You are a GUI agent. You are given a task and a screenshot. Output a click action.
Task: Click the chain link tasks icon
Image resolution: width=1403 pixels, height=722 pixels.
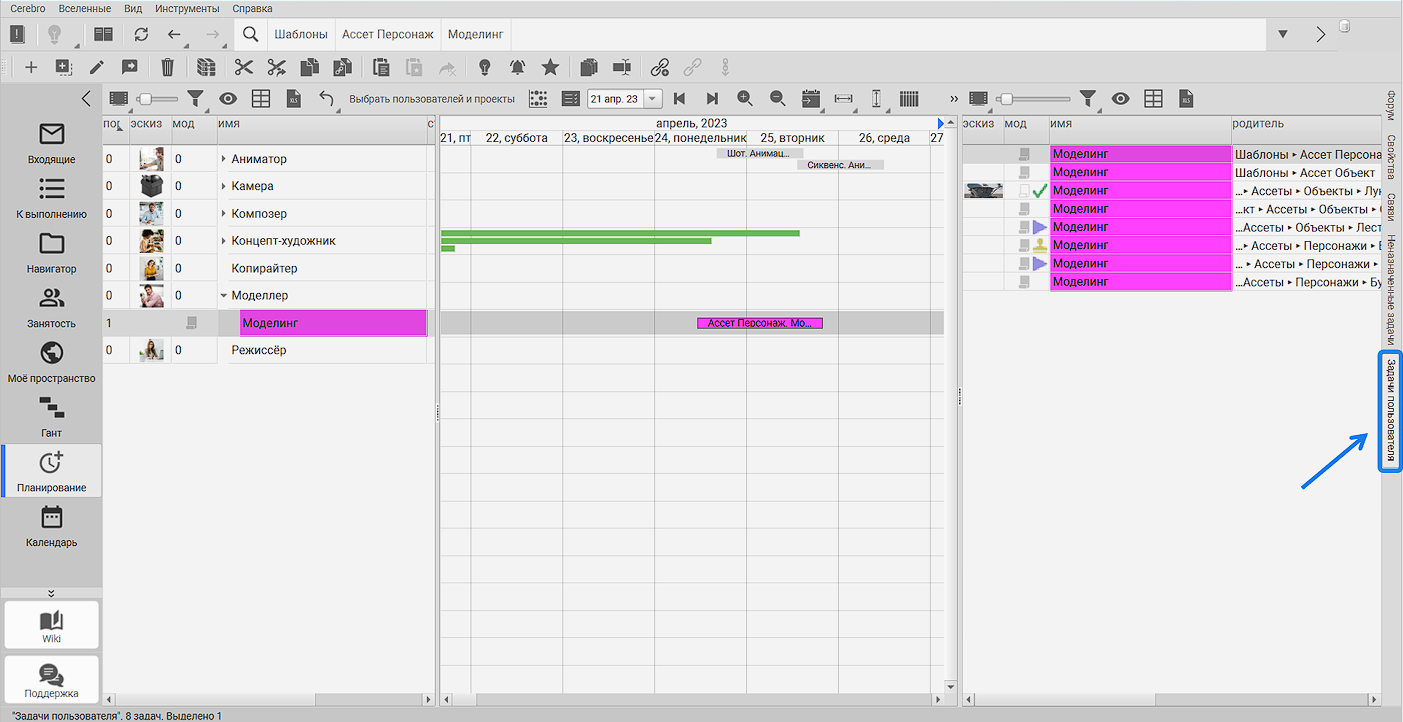tap(659, 67)
